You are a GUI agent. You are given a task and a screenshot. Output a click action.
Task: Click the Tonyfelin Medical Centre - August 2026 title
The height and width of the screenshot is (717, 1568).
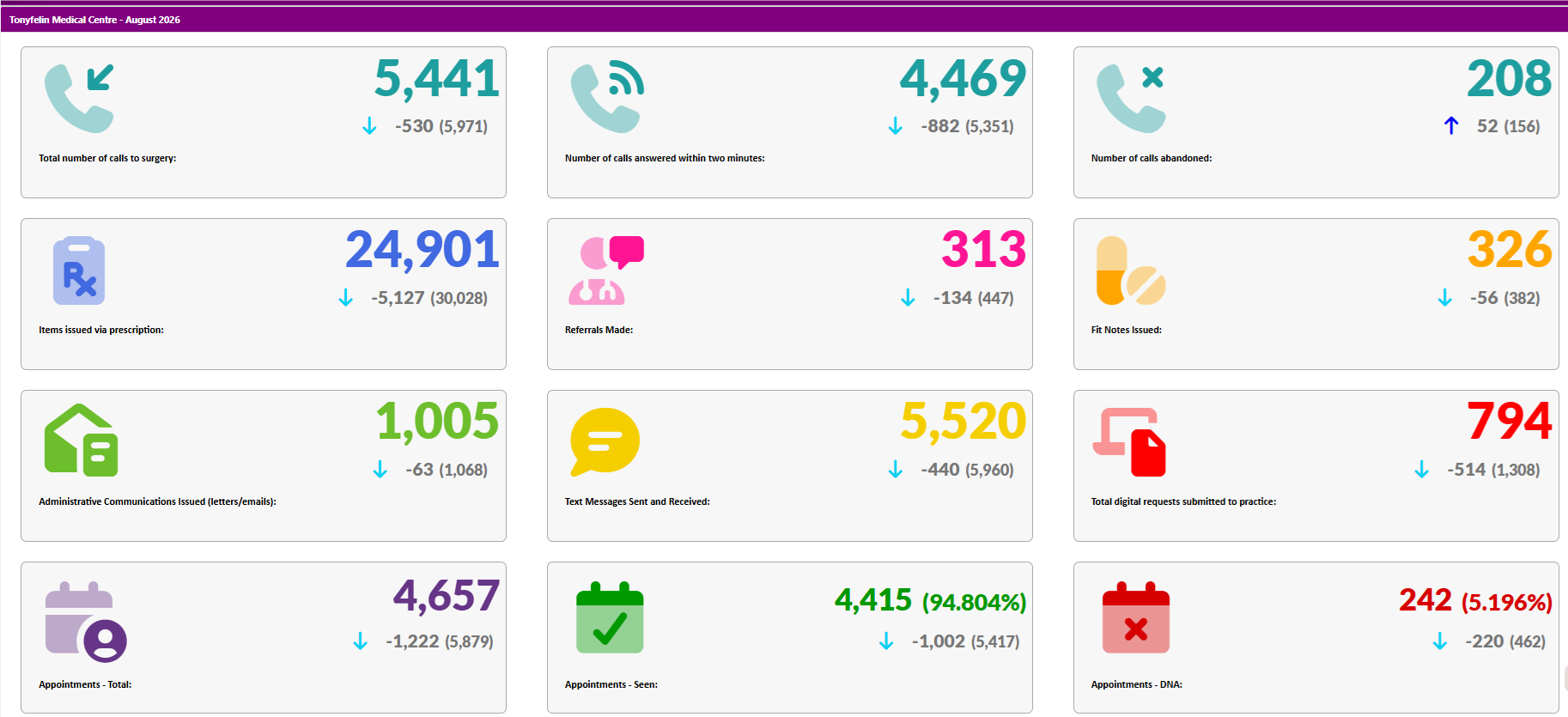coord(94,20)
